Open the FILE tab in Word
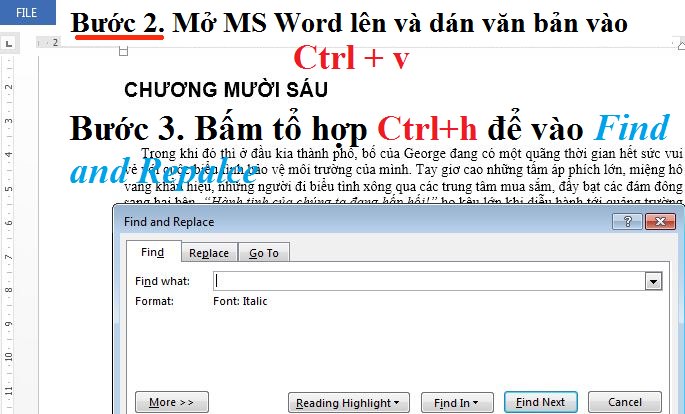 pos(28,12)
